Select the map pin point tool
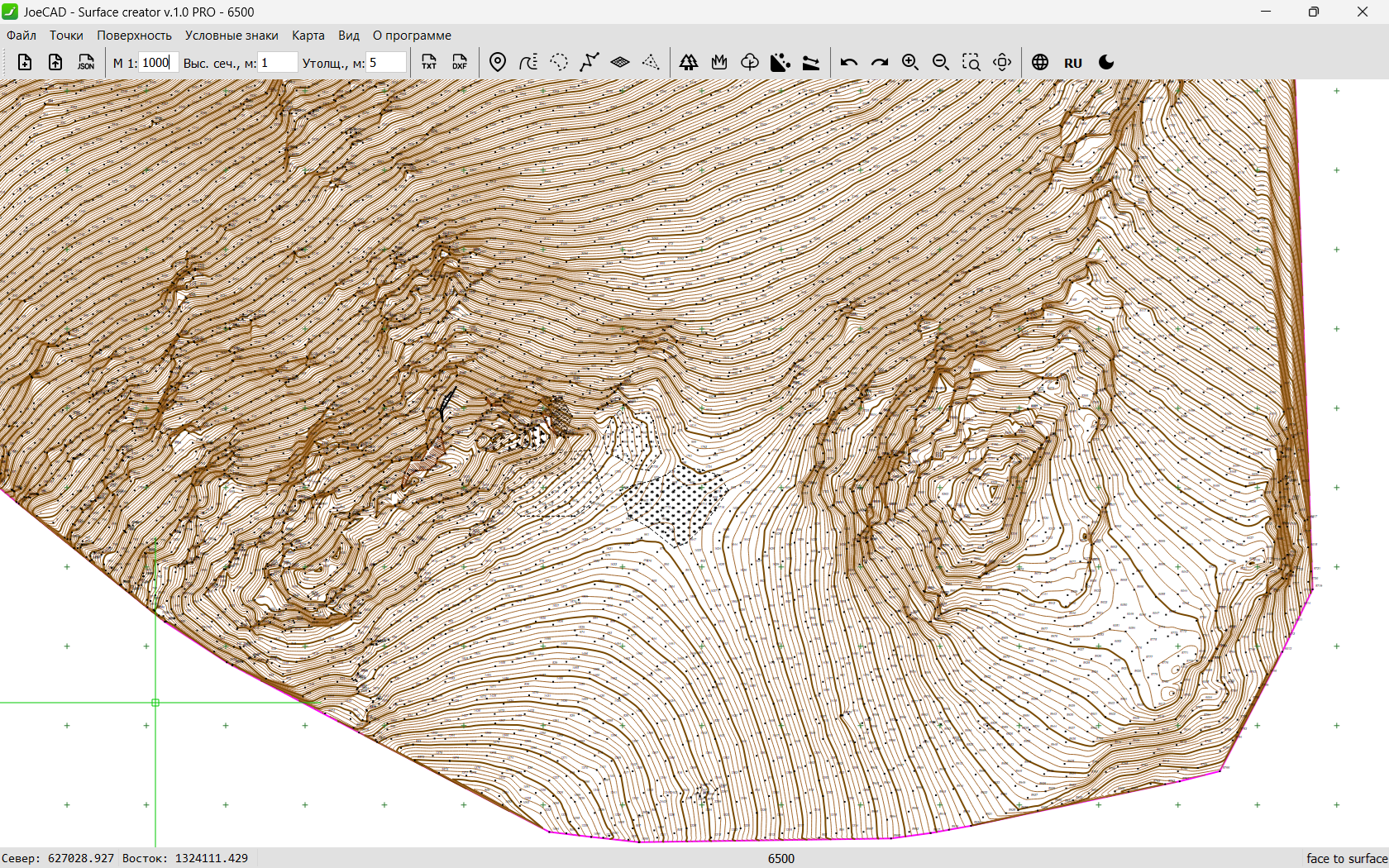 click(x=498, y=62)
